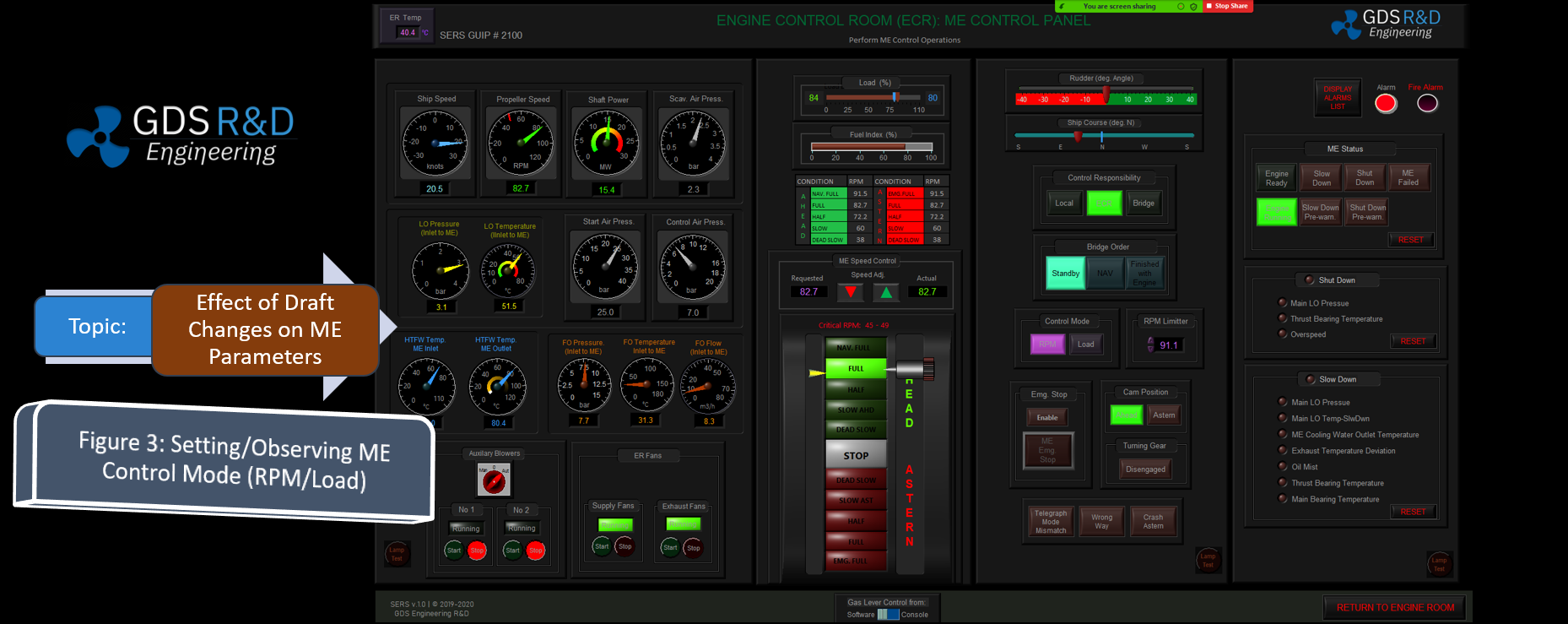
Task: Click Lamp Test below the Auxiliary Blowers
Action: (397, 554)
